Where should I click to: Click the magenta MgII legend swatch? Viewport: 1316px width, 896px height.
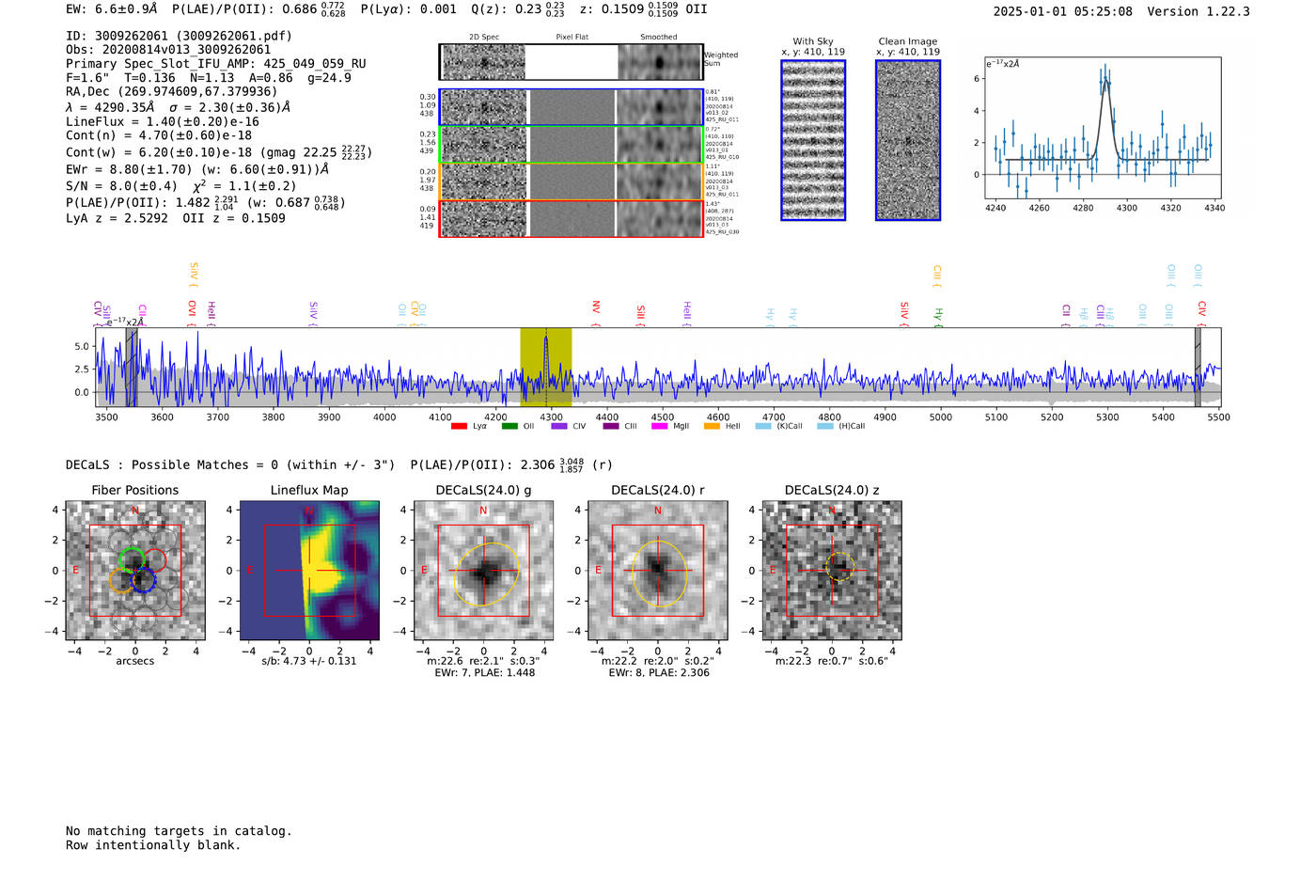659,426
